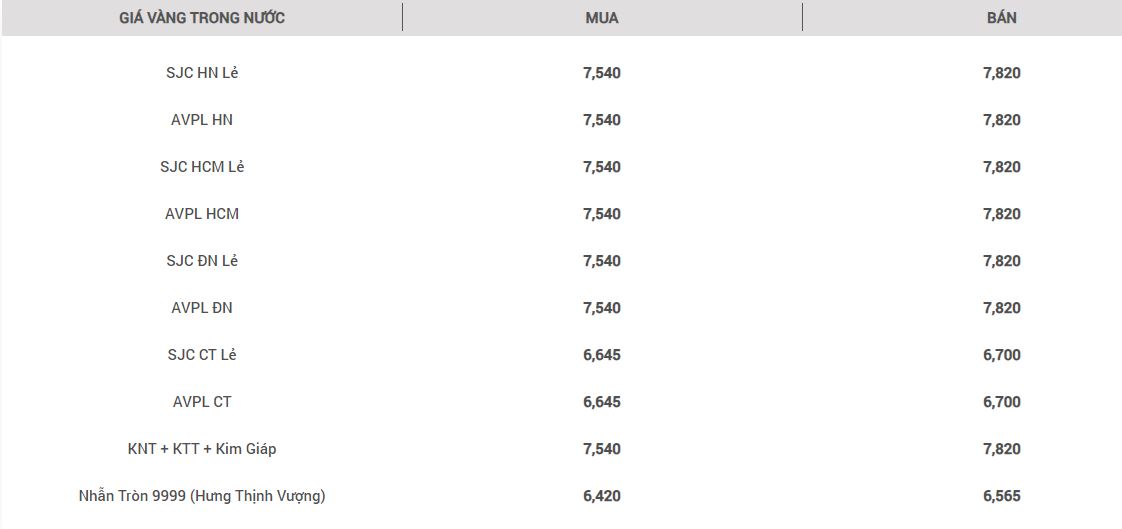Select the AVPL ĐN row label
This screenshot has height=529, width=1122.
(x=202, y=308)
